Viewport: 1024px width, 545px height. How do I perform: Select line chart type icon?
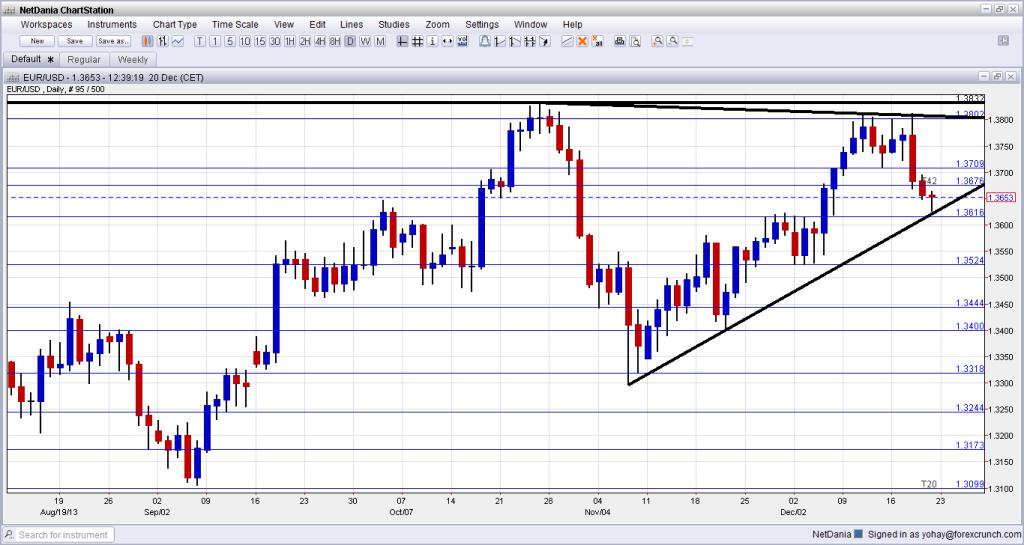click(x=177, y=41)
